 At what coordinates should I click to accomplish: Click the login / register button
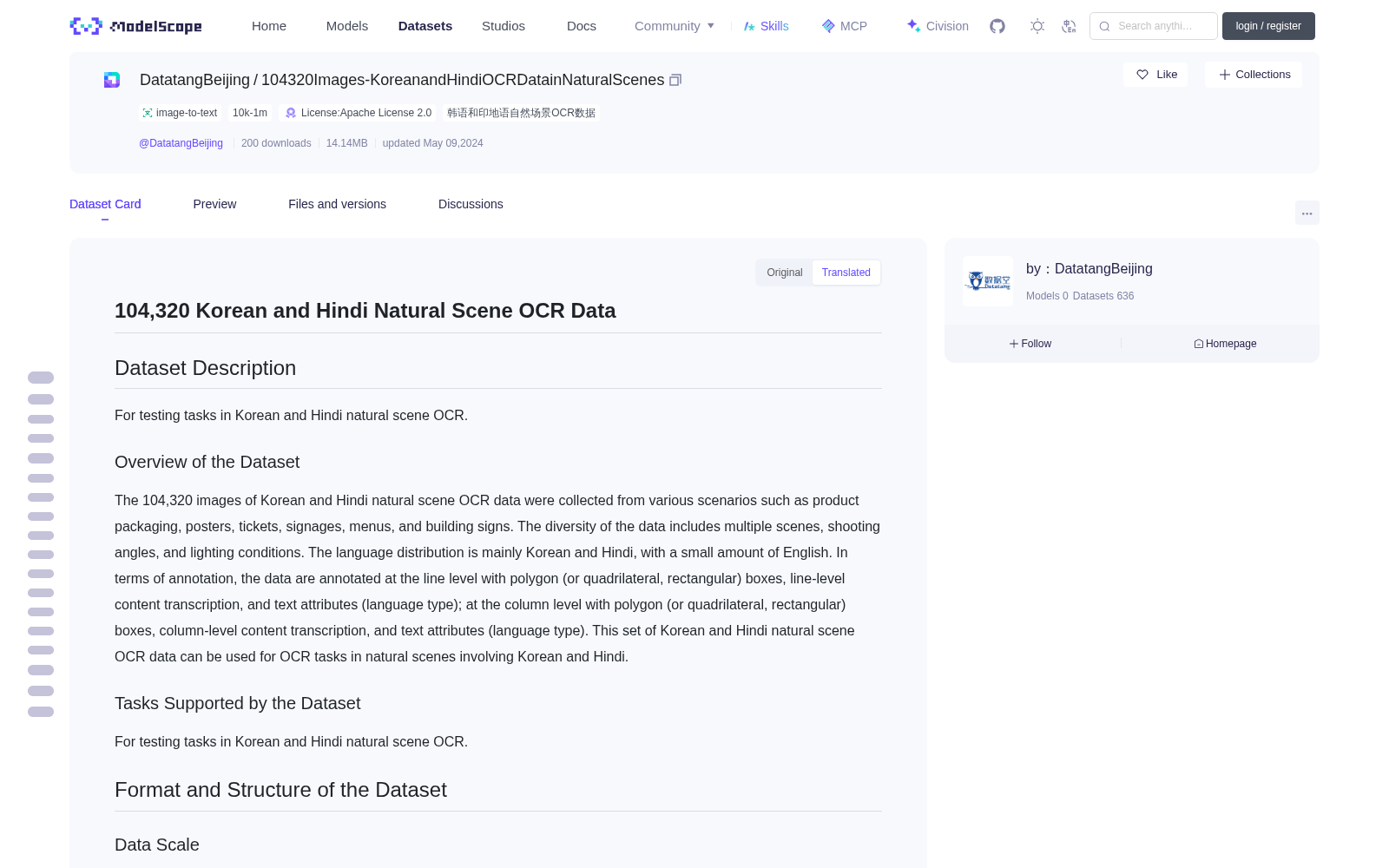tap(1268, 26)
